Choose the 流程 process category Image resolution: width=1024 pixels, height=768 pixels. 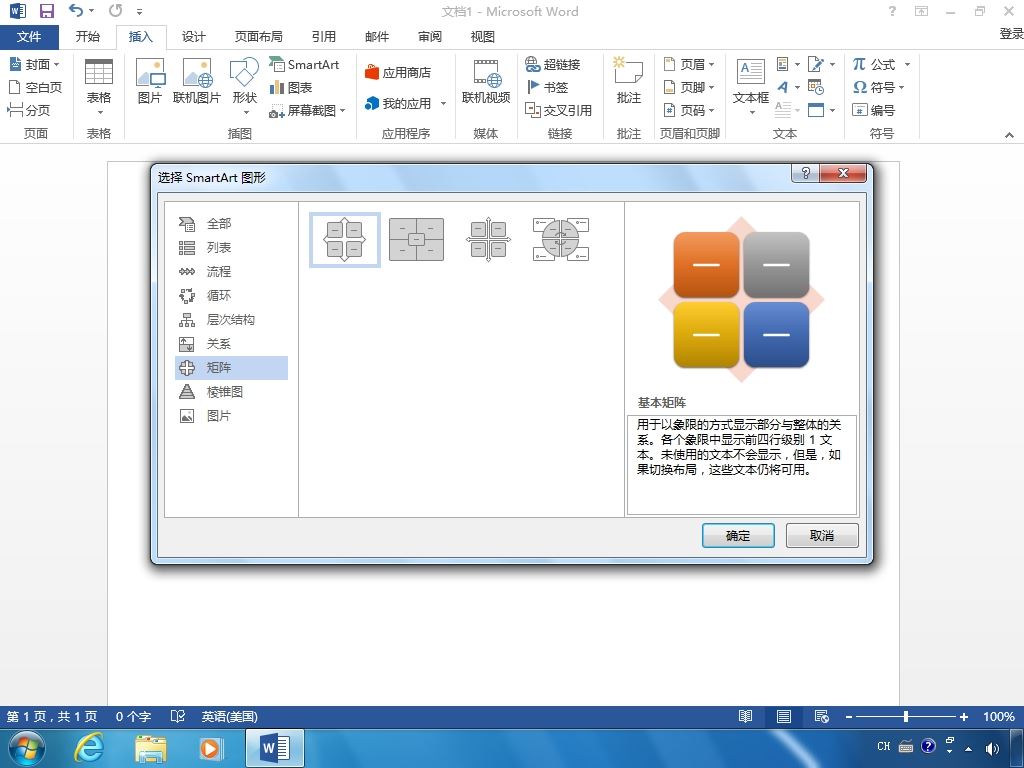pos(231,272)
